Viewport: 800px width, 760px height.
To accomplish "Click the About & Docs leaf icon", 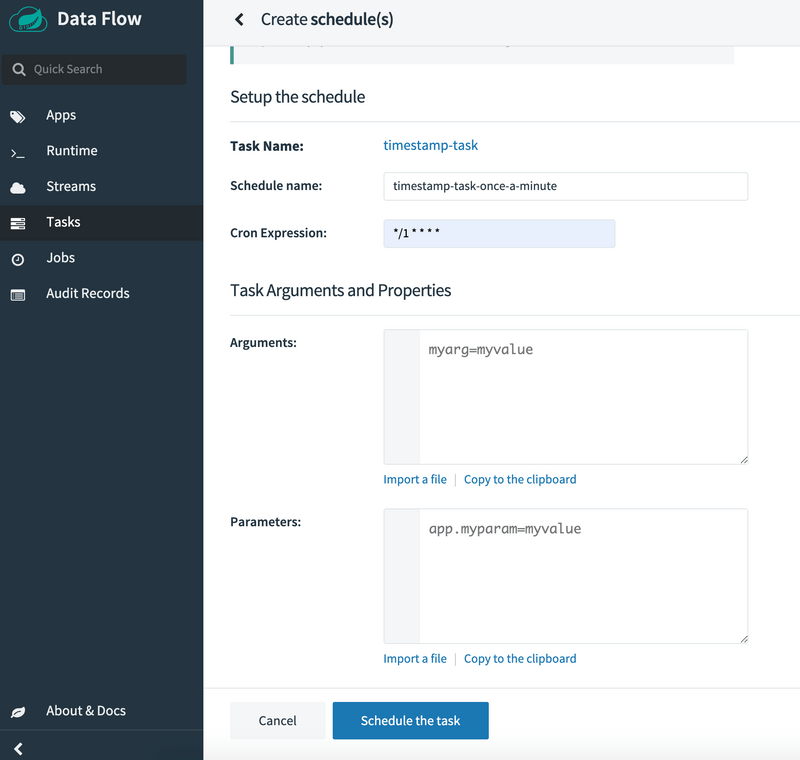I will click(x=18, y=712).
